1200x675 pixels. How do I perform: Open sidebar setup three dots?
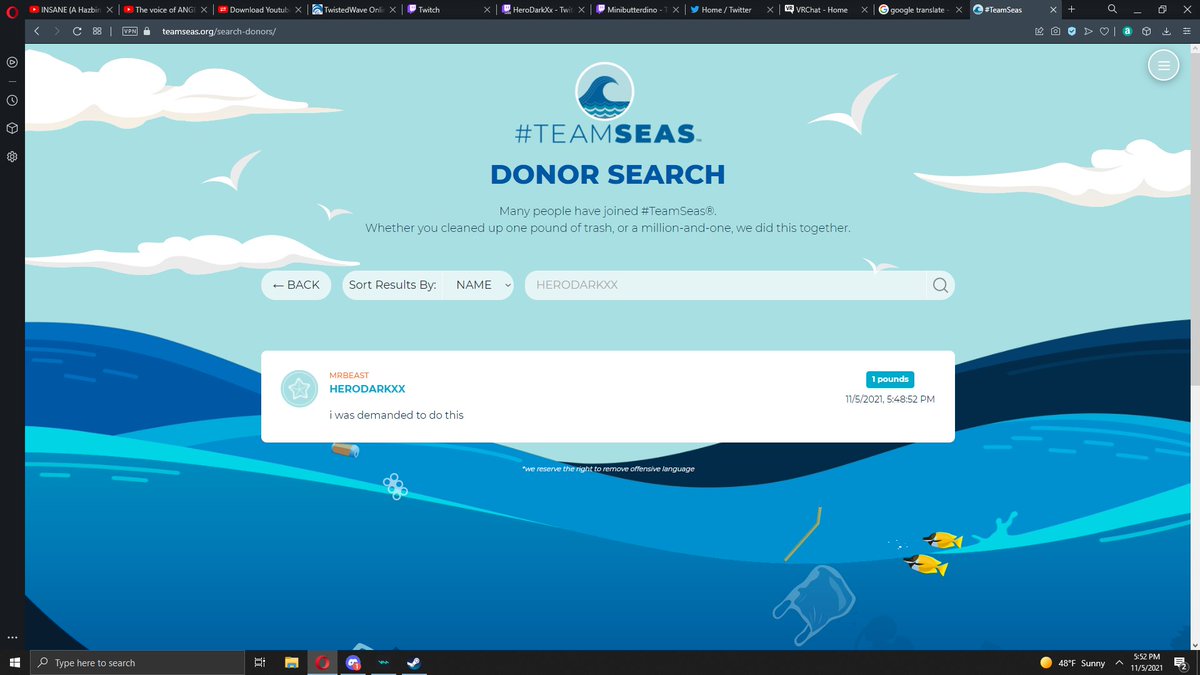[12, 638]
